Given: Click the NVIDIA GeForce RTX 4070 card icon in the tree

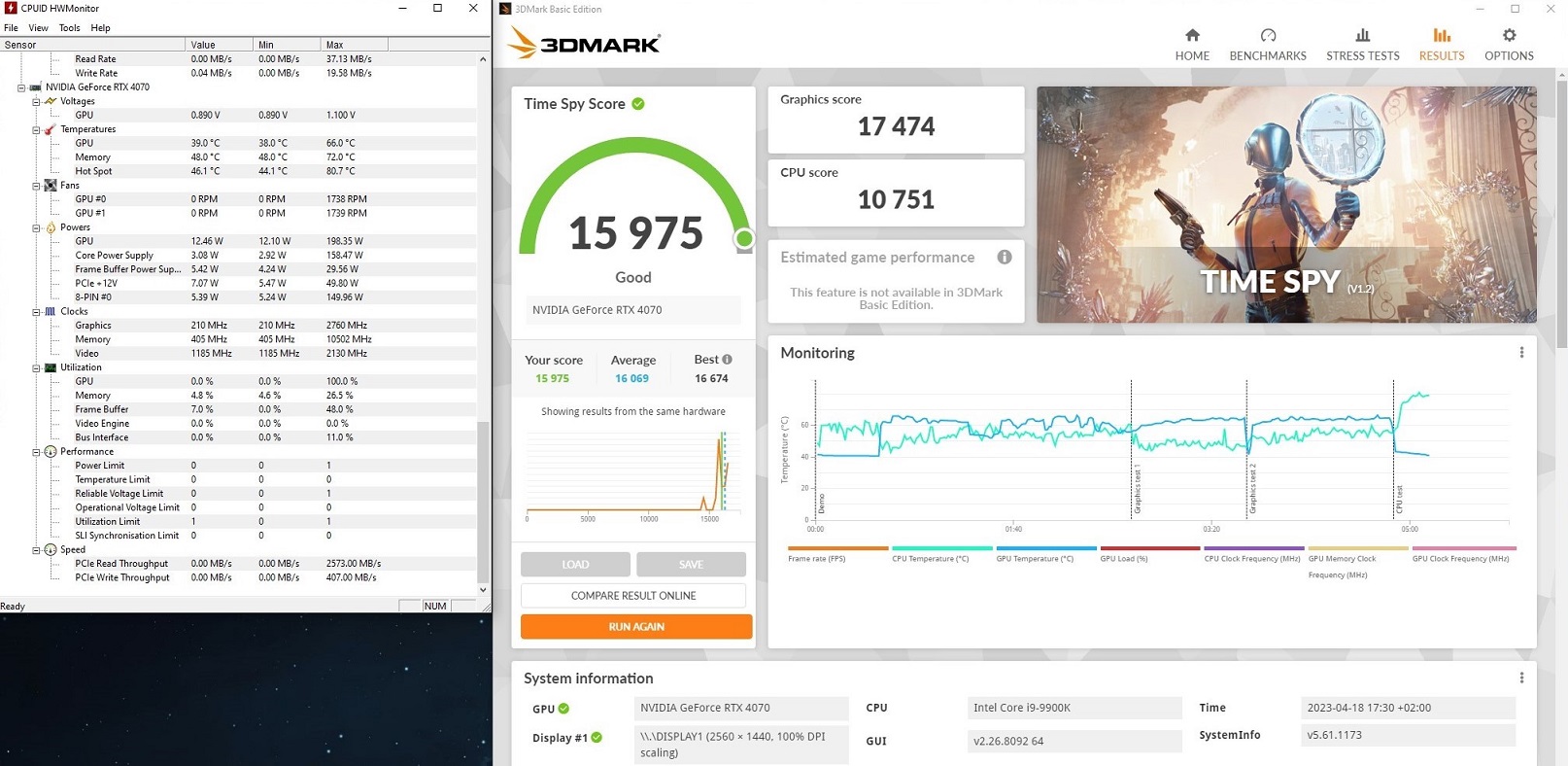Looking at the screenshot, I should [36, 87].
